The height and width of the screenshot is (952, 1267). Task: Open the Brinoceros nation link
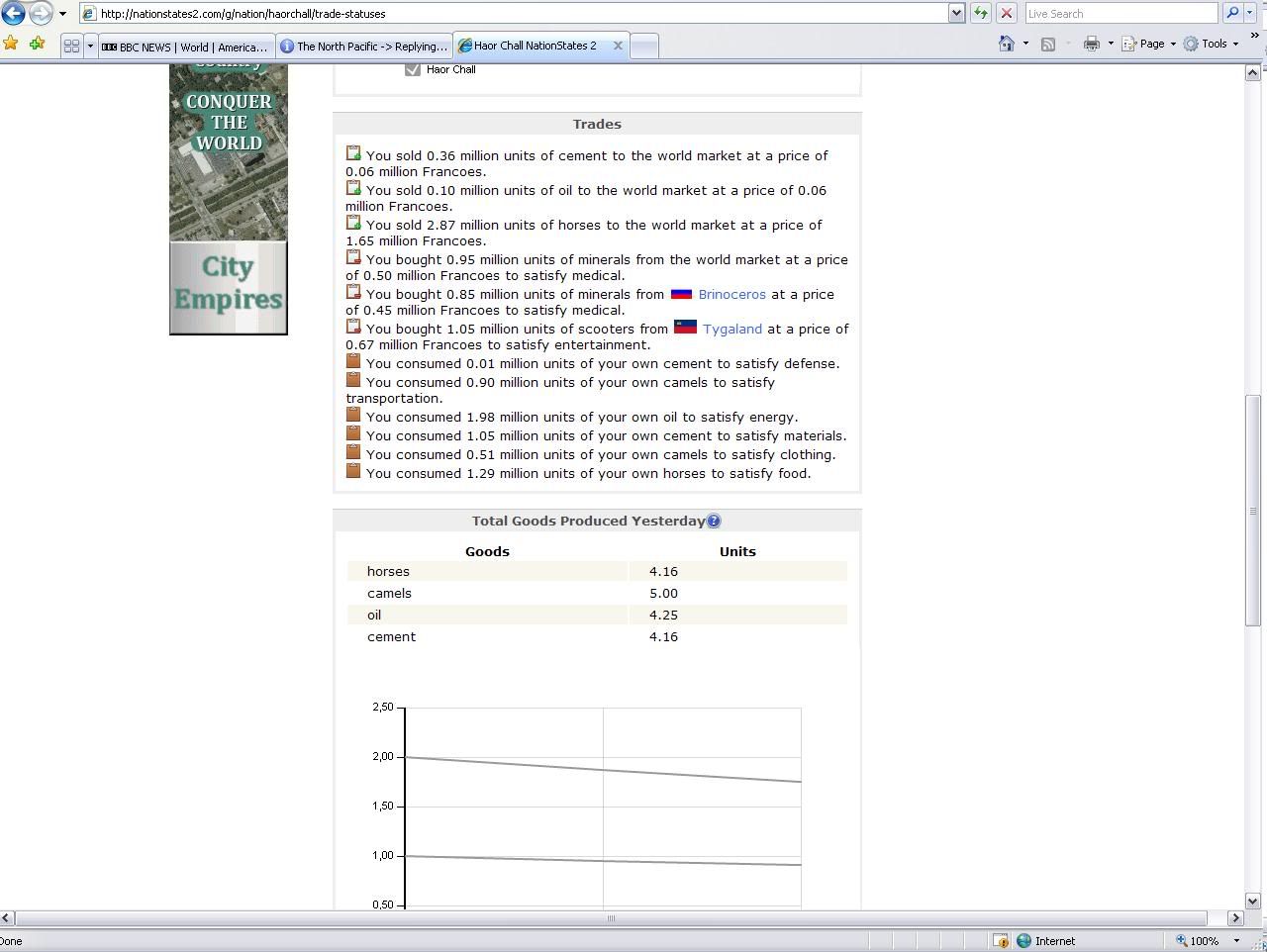coord(731,294)
